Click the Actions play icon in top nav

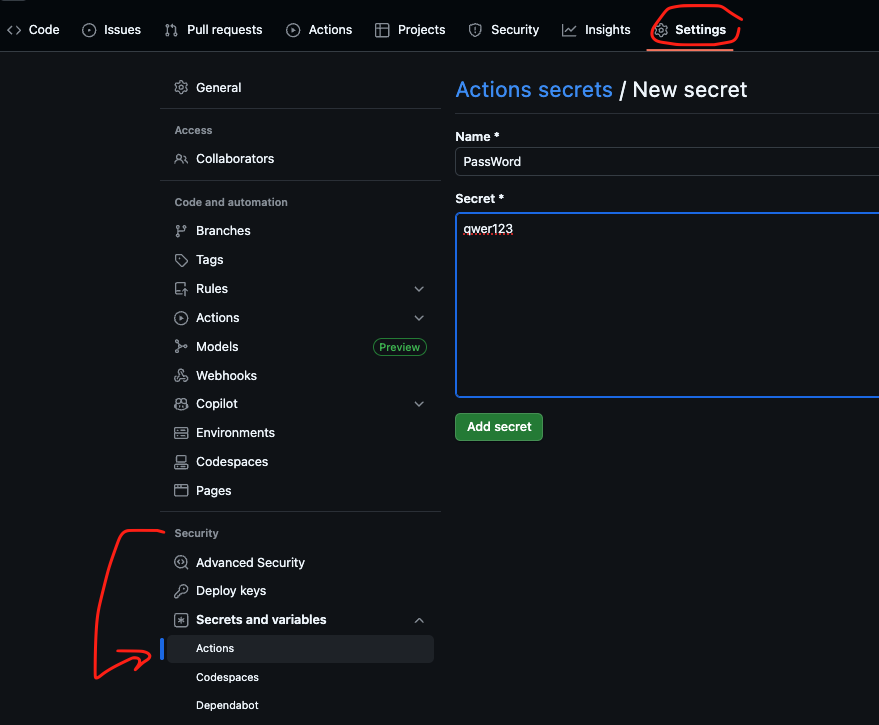tap(293, 30)
